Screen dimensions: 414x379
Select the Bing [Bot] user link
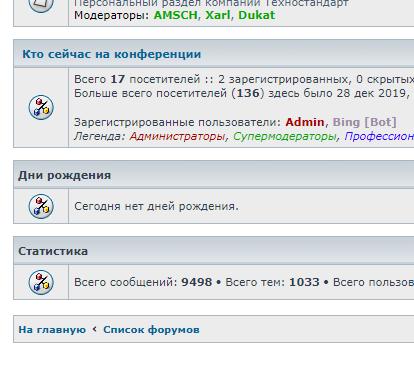click(x=364, y=122)
